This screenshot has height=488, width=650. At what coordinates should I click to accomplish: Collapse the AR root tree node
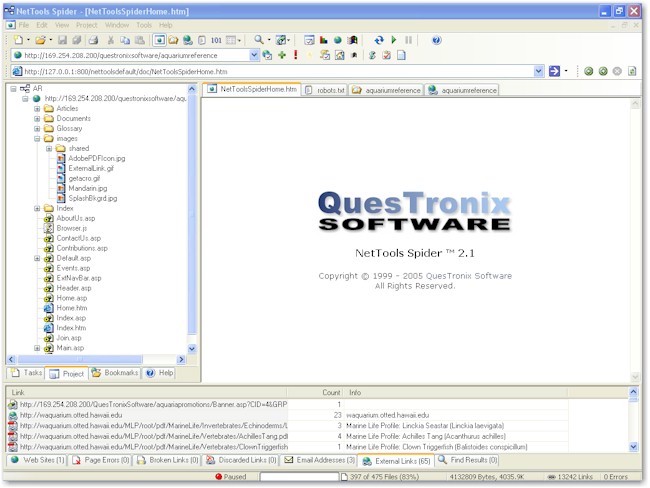[x=13, y=89]
